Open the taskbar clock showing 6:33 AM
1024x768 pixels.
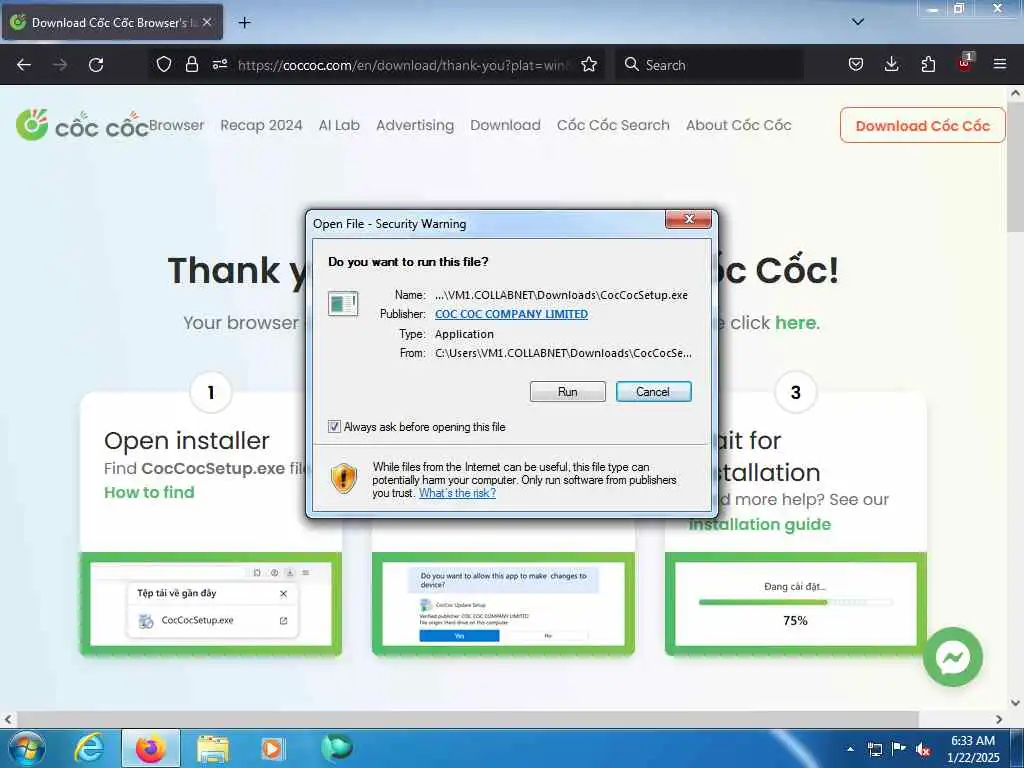point(973,749)
